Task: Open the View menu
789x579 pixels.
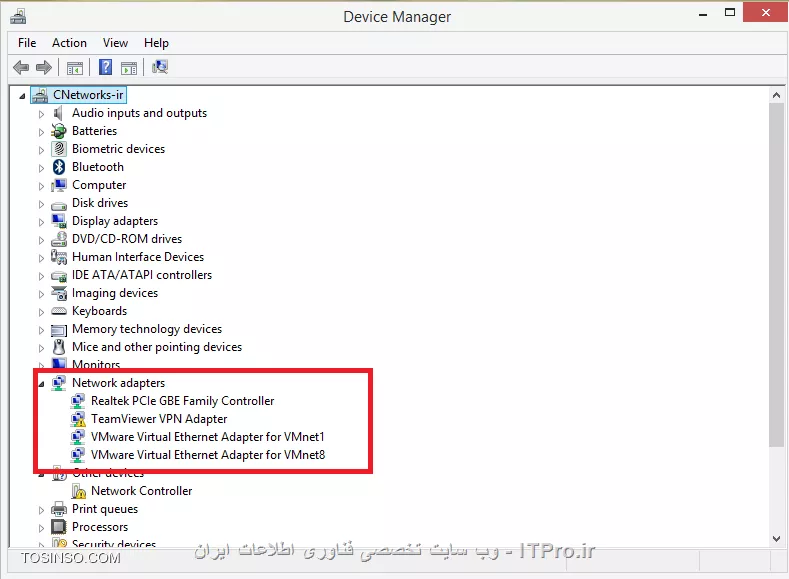Action: [115, 43]
